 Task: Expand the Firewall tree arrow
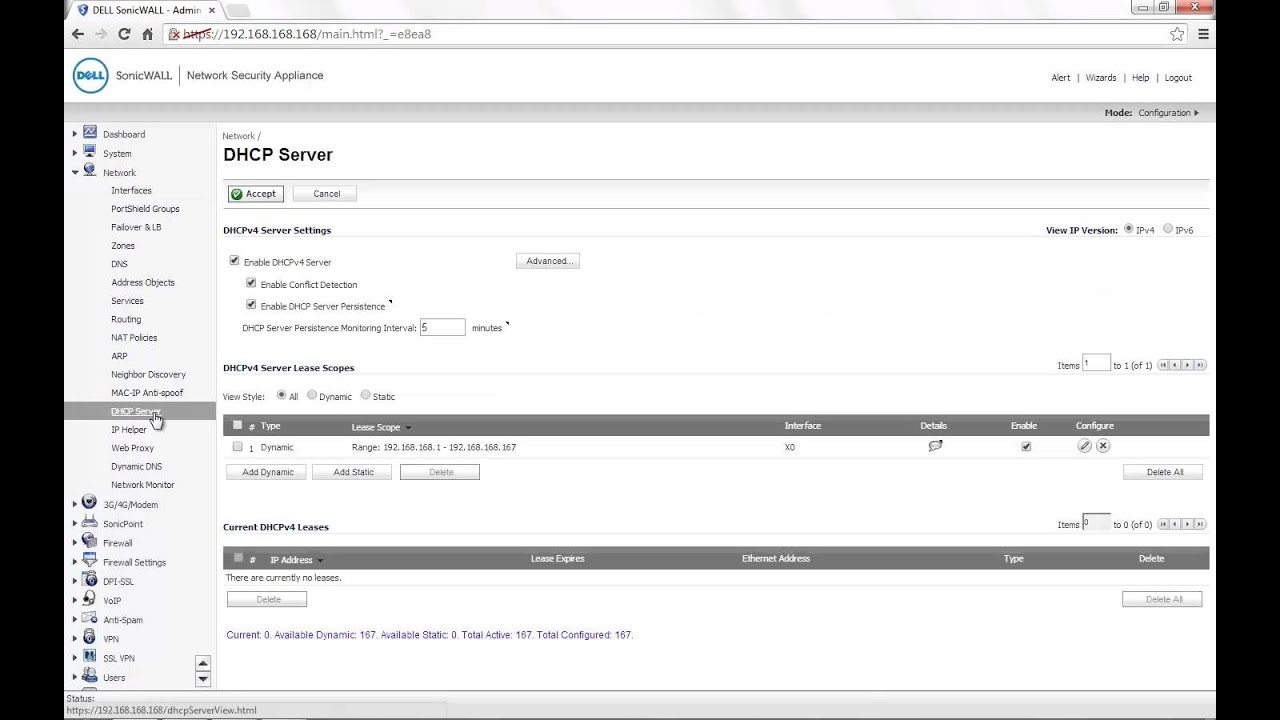(x=75, y=543)
